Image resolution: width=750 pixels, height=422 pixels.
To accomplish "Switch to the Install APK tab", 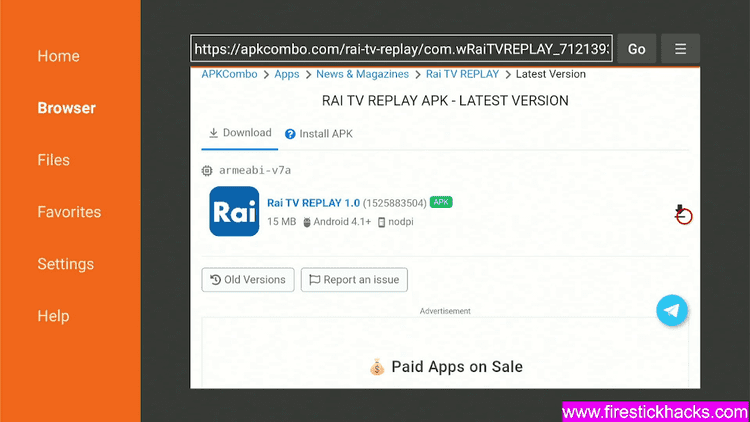I will 319,134.
